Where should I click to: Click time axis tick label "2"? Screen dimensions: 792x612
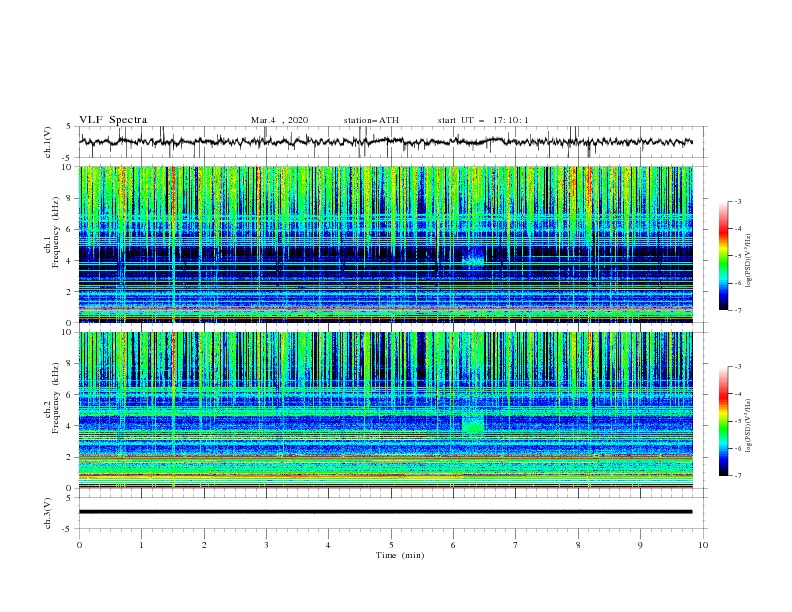pos(204,545)
